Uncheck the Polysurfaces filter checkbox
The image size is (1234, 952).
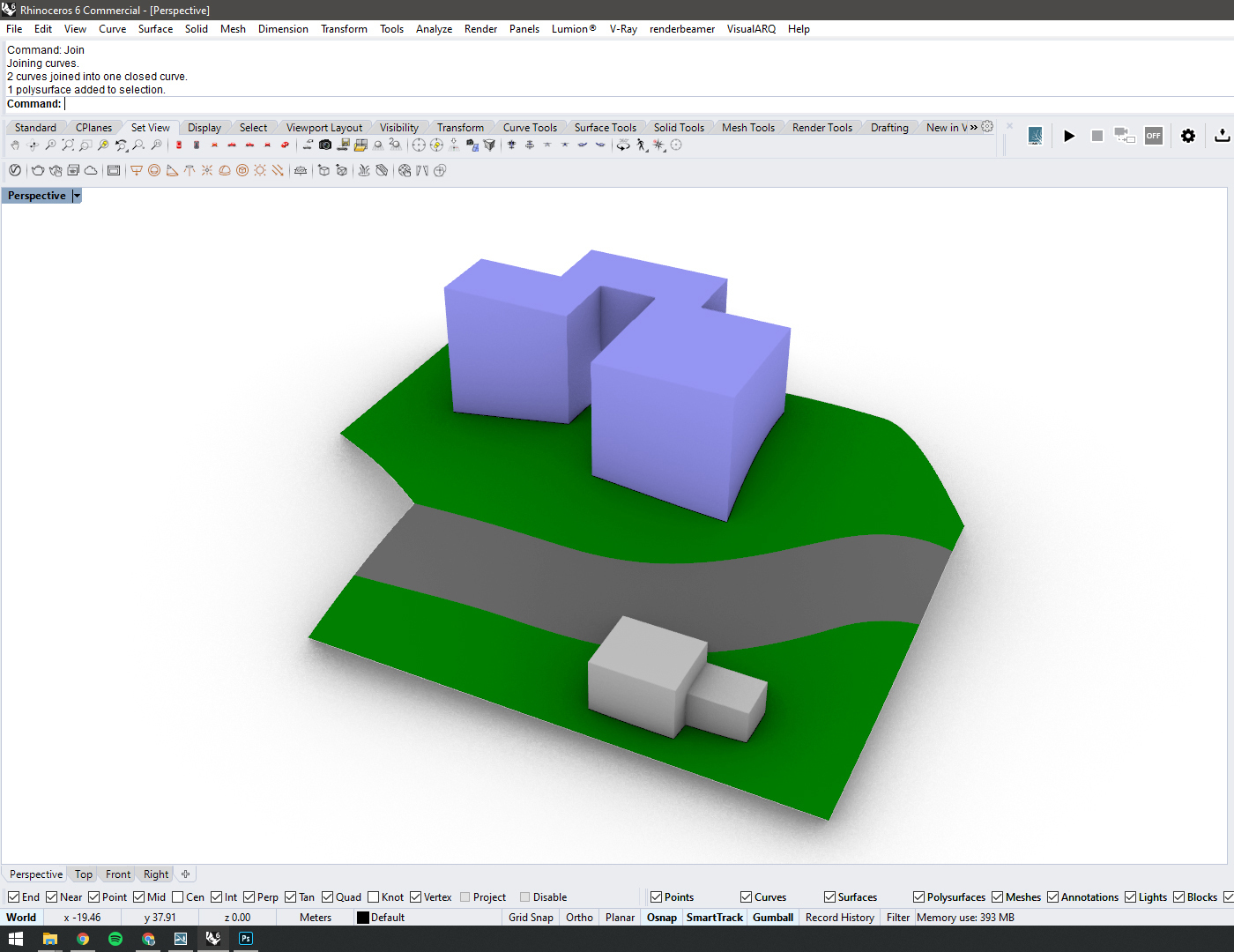click(x=919, y=897)
